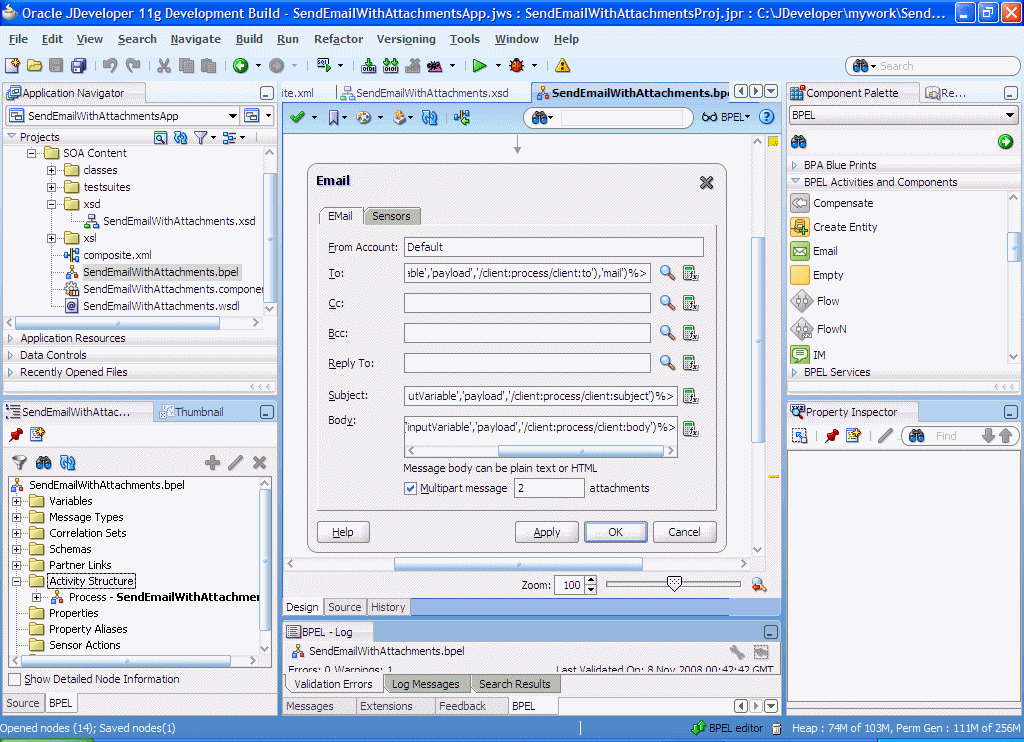Click the filter funnel icon in Structure panel
Screen dimensions: 1024x742
20,462
